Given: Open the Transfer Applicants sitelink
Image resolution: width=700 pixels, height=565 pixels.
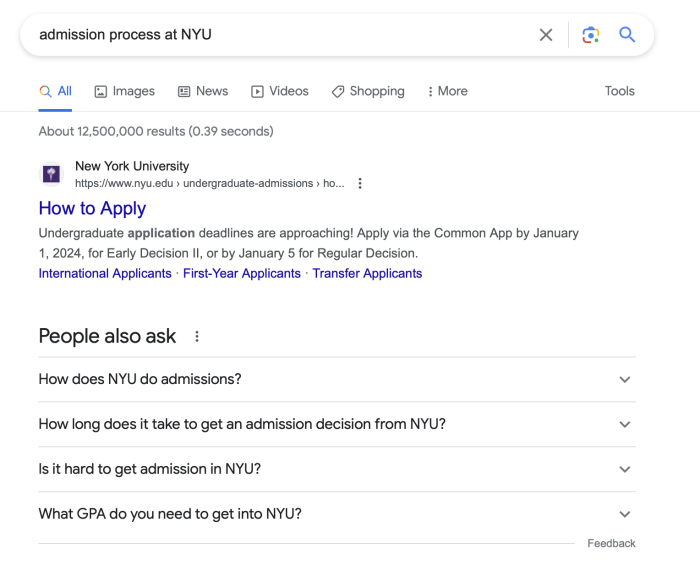Looking at the screenshot, I should 367,273.
